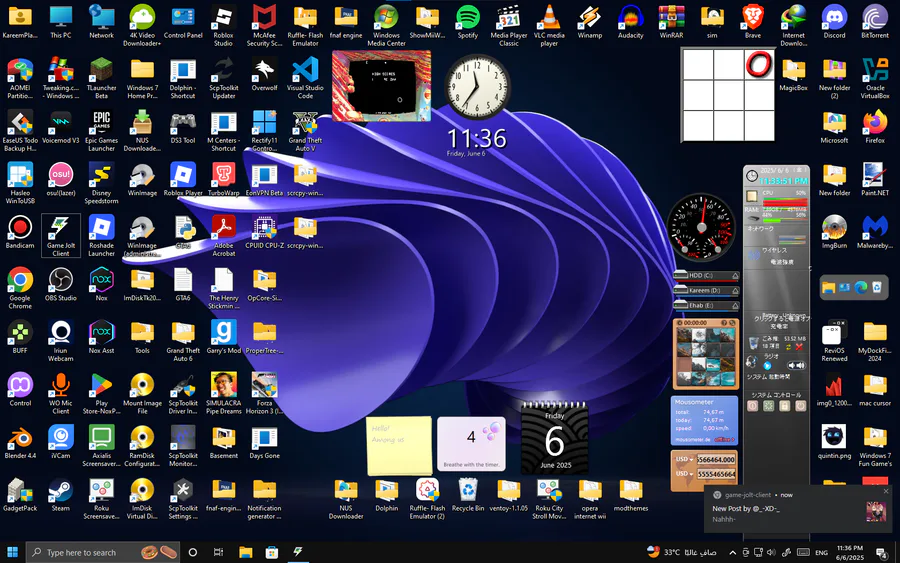Open Edge from the small desktop dock

(x=860, y=288)
